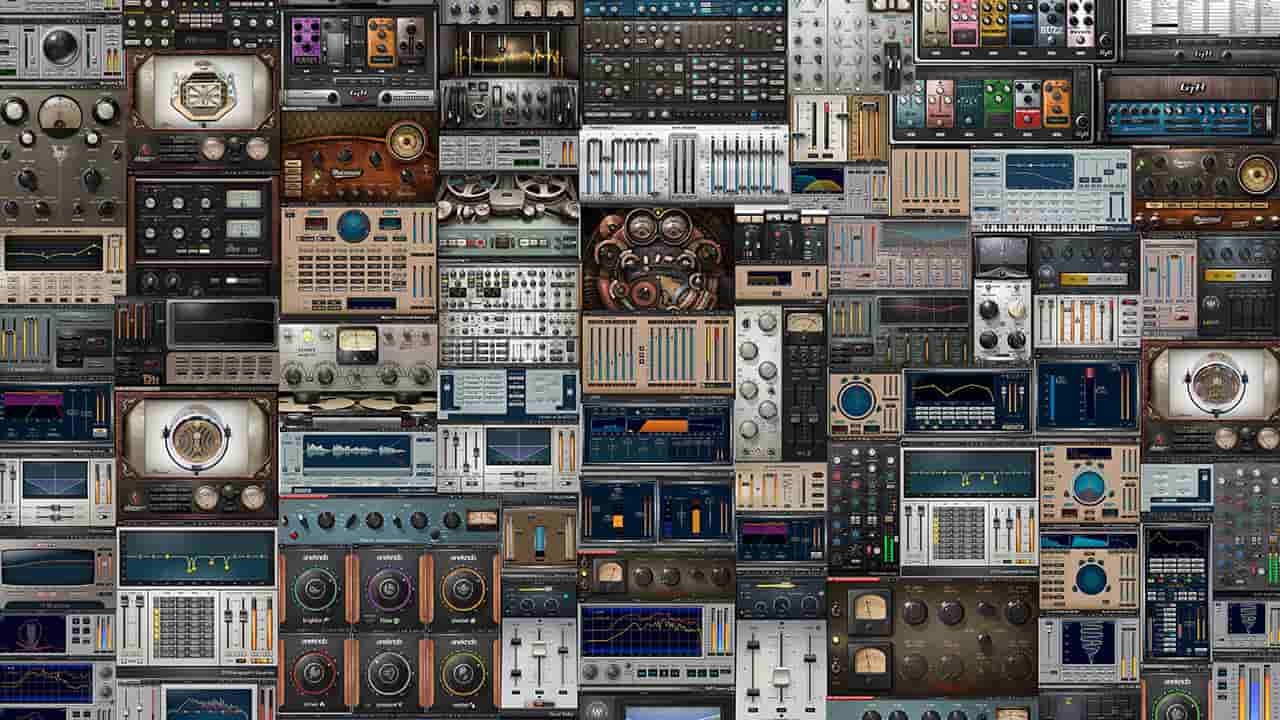Click the circular blue radar display
Viewport: 1280px width, 720px height.
[x=856, y=402]
